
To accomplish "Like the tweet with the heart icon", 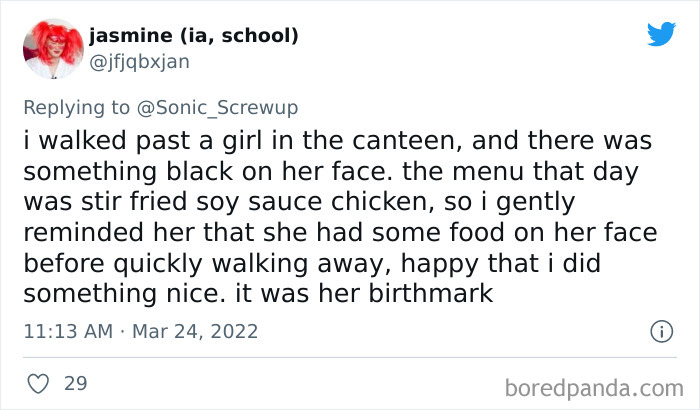I will (x=37, y=383).
